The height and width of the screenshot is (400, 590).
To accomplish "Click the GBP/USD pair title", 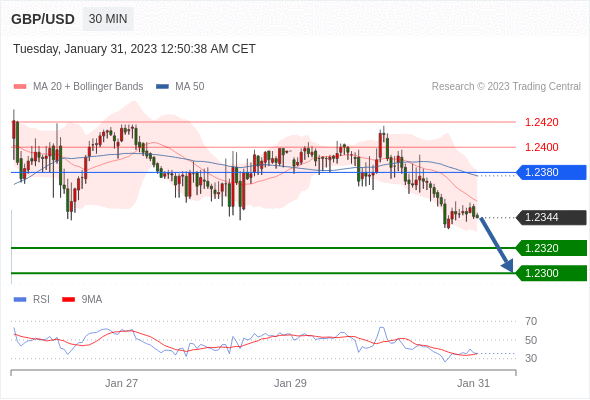I will [43, 19].
